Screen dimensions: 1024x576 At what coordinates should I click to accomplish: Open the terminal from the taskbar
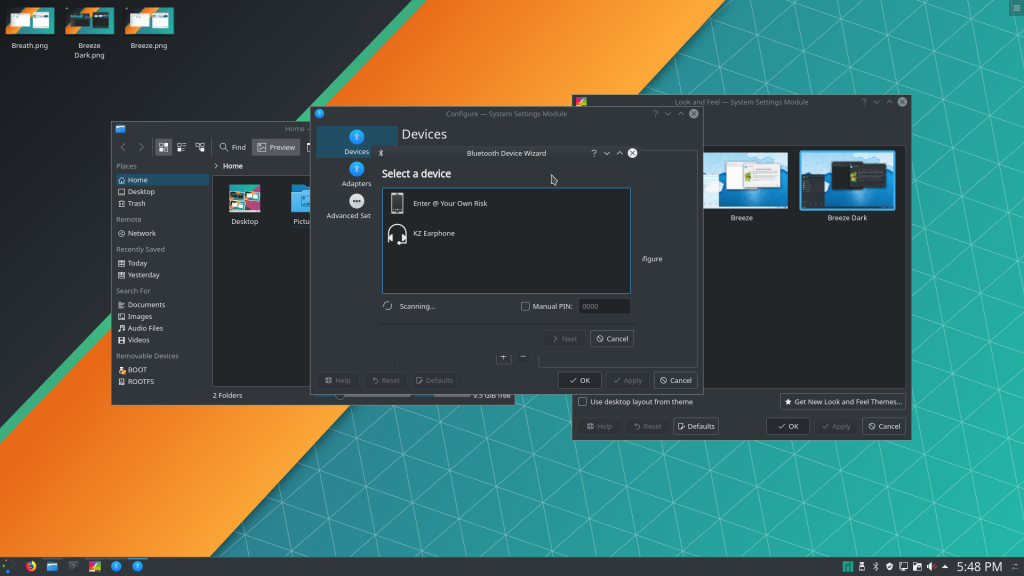[73, 566]
